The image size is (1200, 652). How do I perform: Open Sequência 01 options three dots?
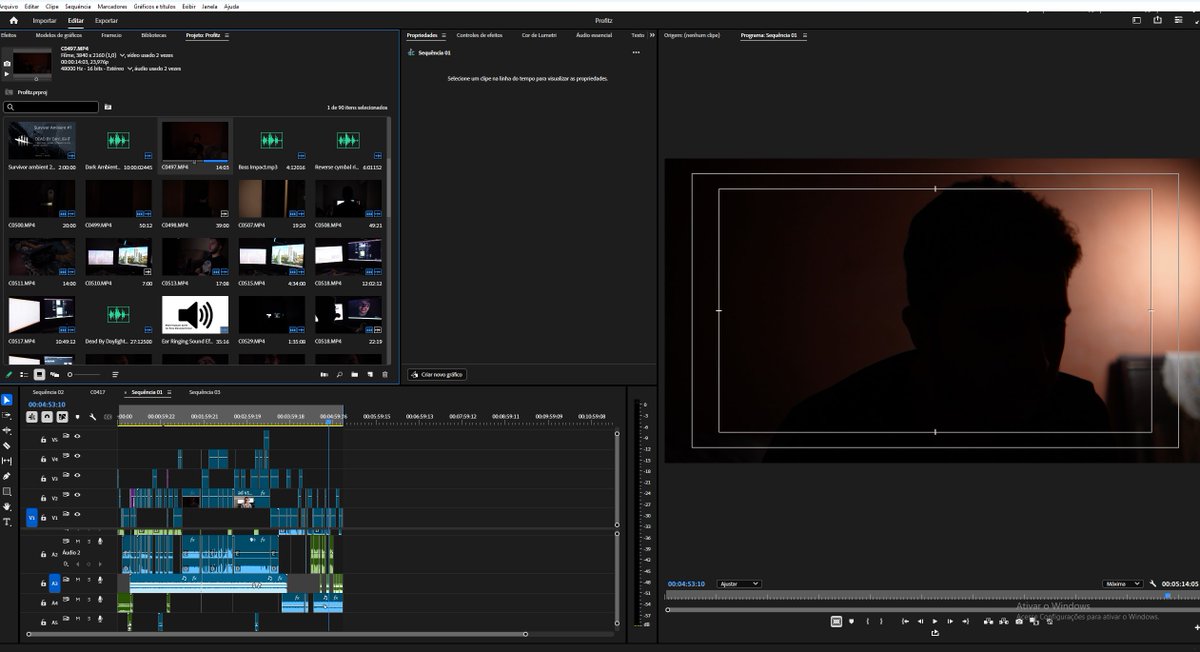tap(636, 52)
